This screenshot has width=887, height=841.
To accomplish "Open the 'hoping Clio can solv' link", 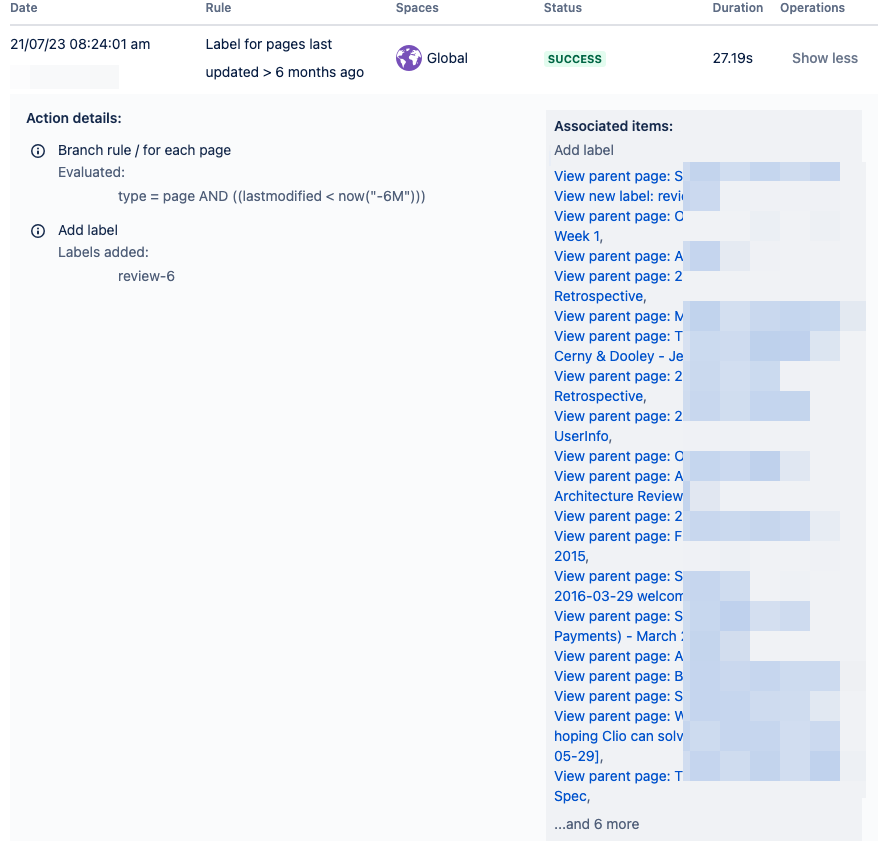I will pyautogui.click(x=618, y=736).
